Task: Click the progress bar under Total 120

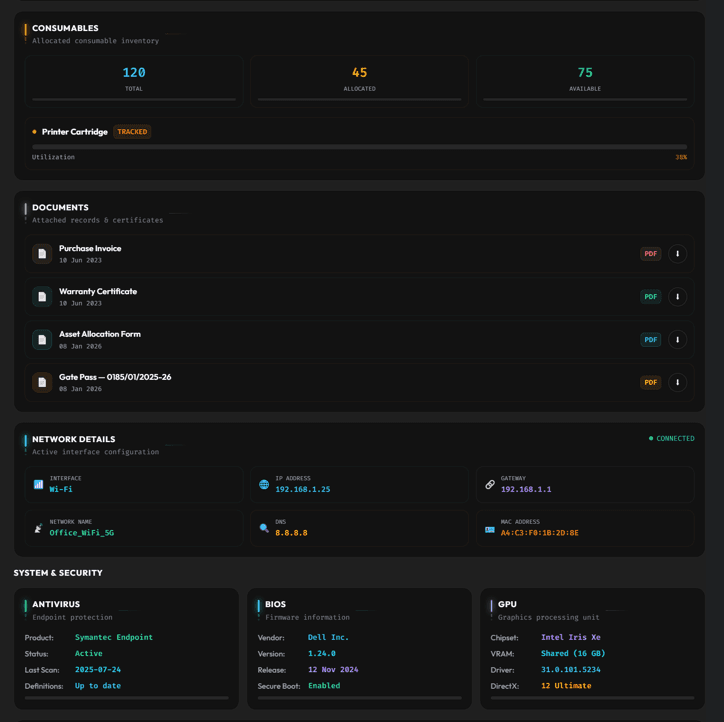Action: click(134, 99)
